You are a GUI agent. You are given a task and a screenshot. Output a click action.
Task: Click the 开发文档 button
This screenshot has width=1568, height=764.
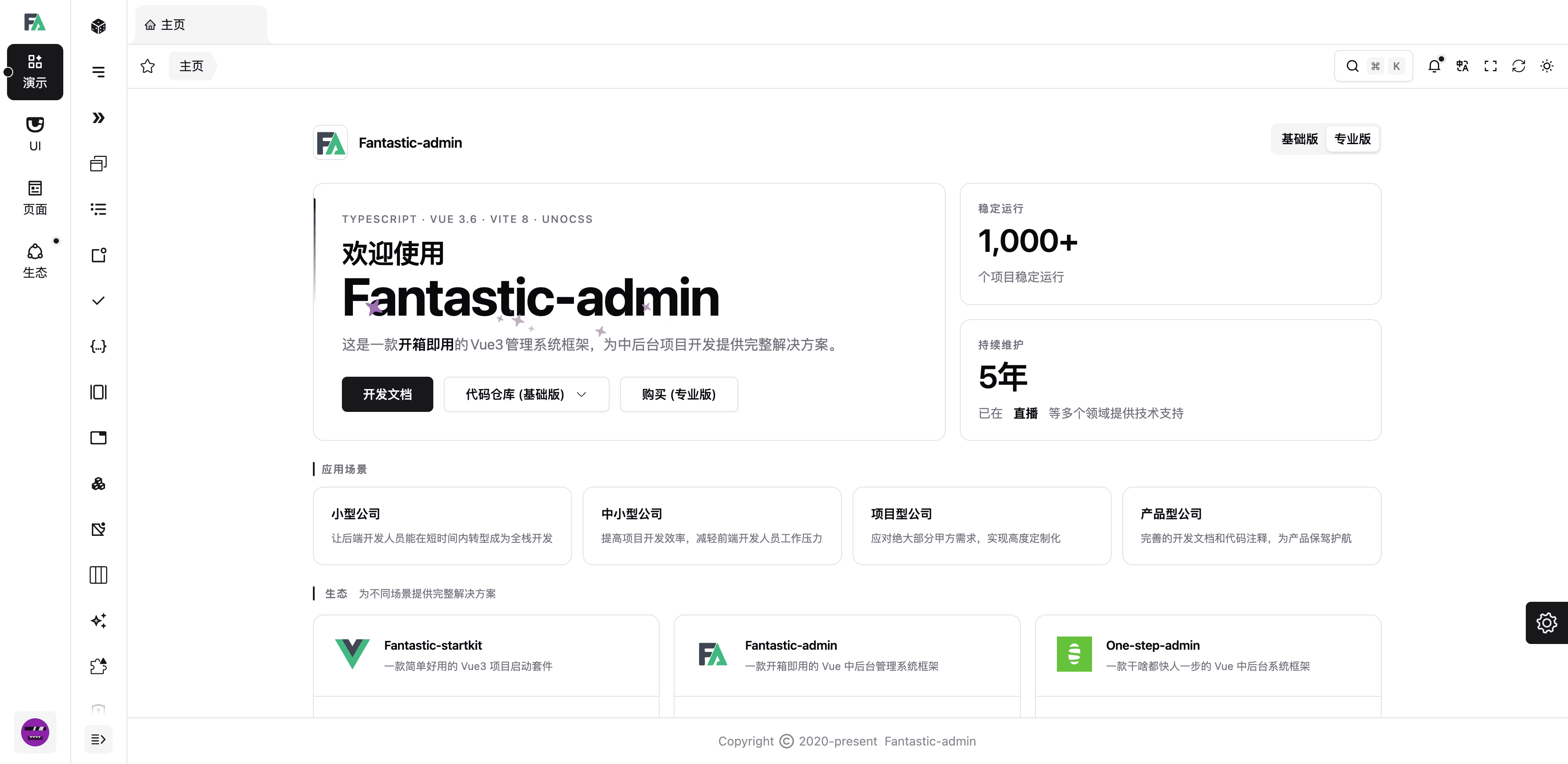tap(387, 394)
